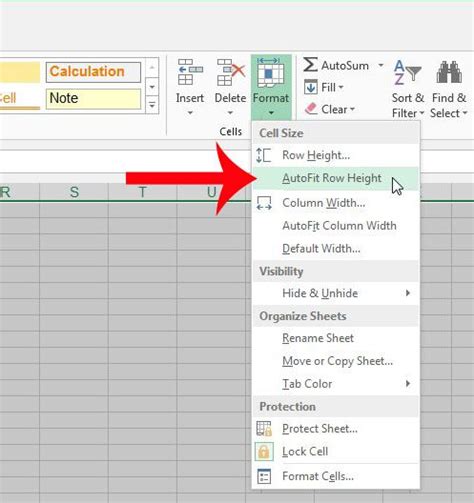Open Format Cells... from the menu
This screenshot has height=503, width=474.
335,476
